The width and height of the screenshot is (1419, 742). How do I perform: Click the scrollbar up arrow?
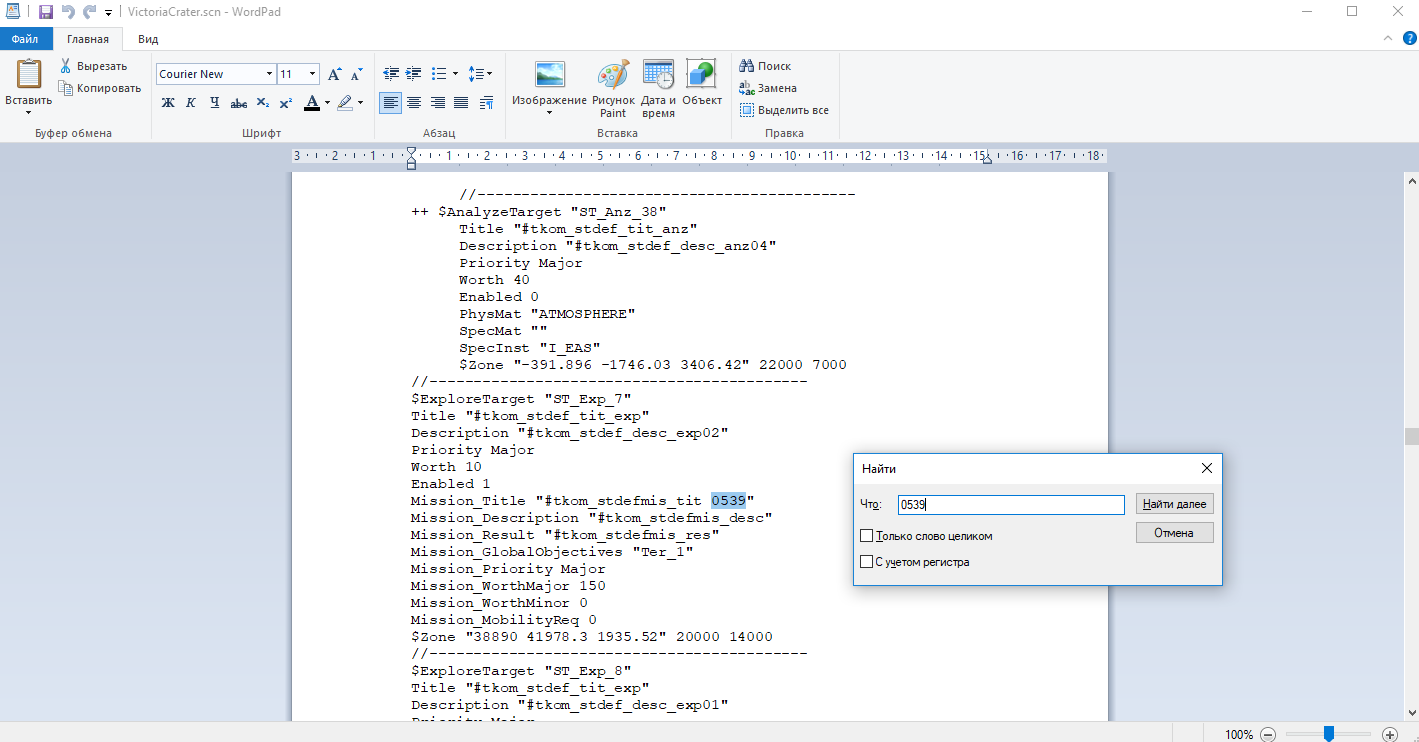[1411, 182]
